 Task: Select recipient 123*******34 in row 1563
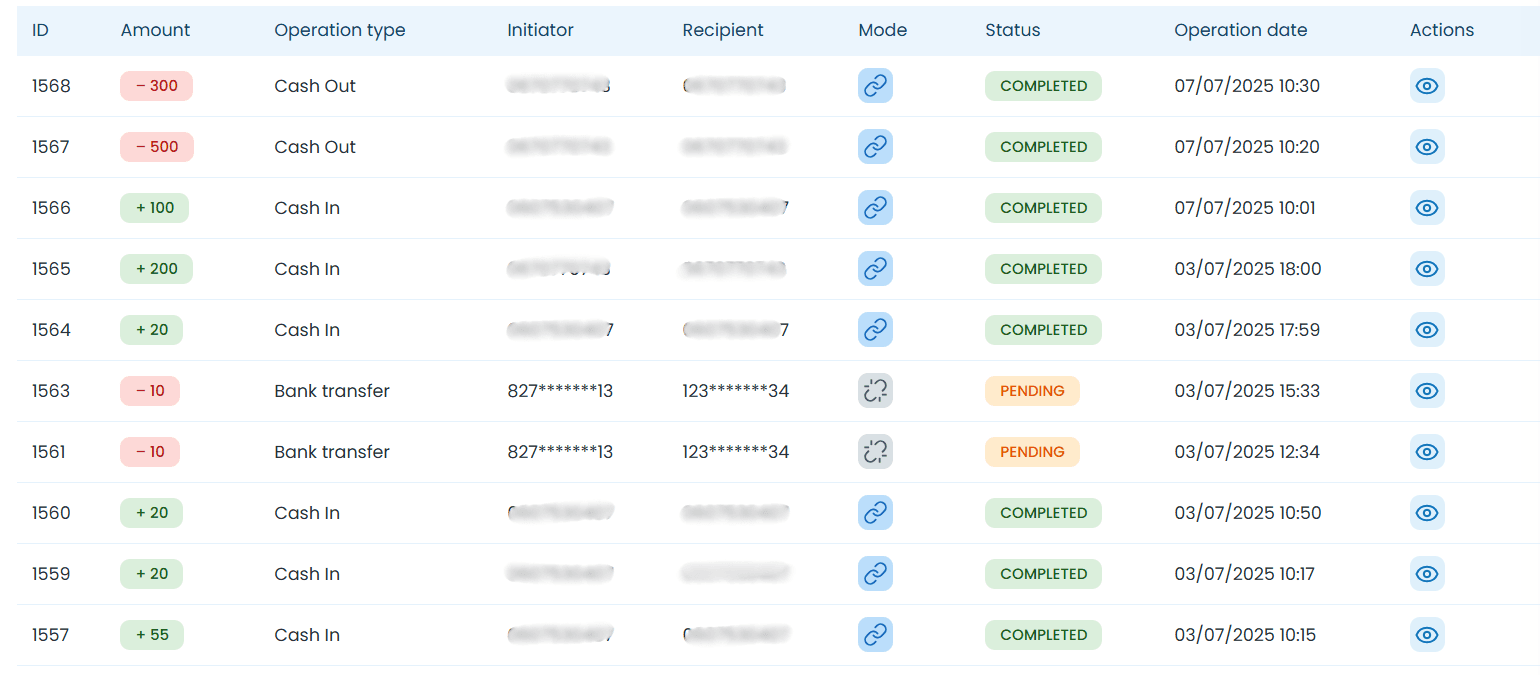point(735,391)
